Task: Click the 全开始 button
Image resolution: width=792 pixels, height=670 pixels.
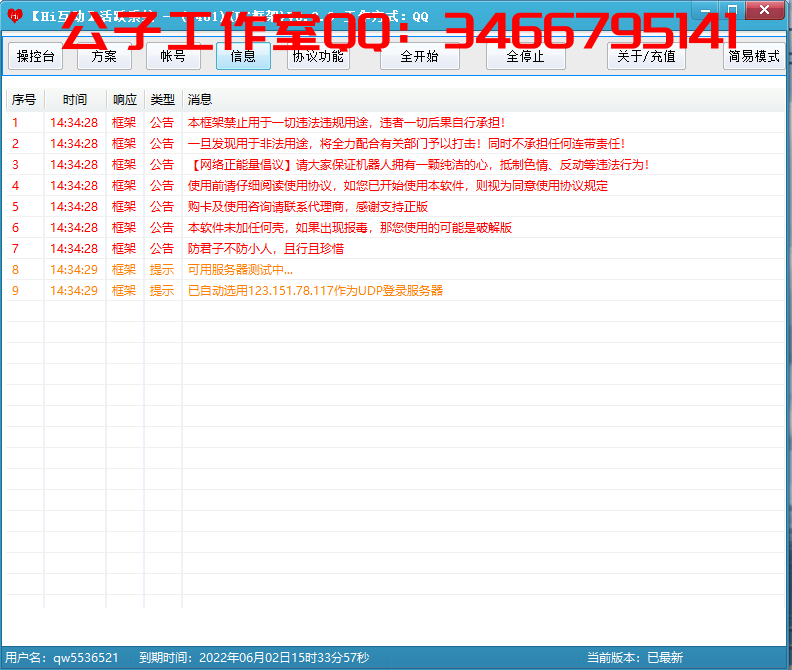Action: (420, 56)
